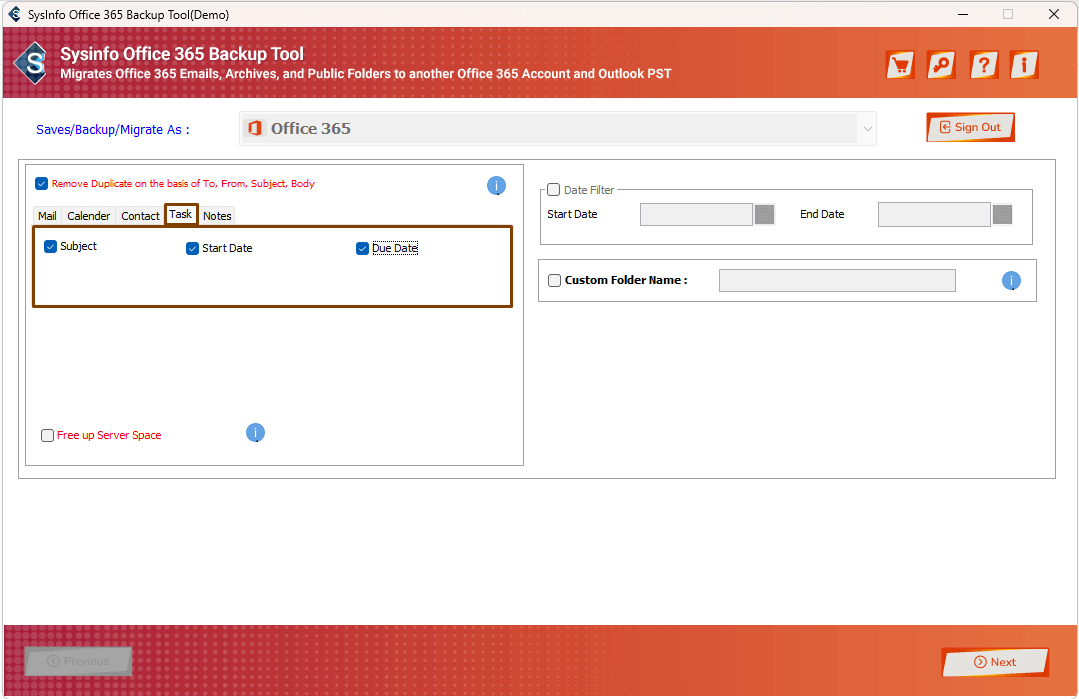Screen dimensions: 1079x699
Task: Click the app icon in title bar
Action: point(14,14)
